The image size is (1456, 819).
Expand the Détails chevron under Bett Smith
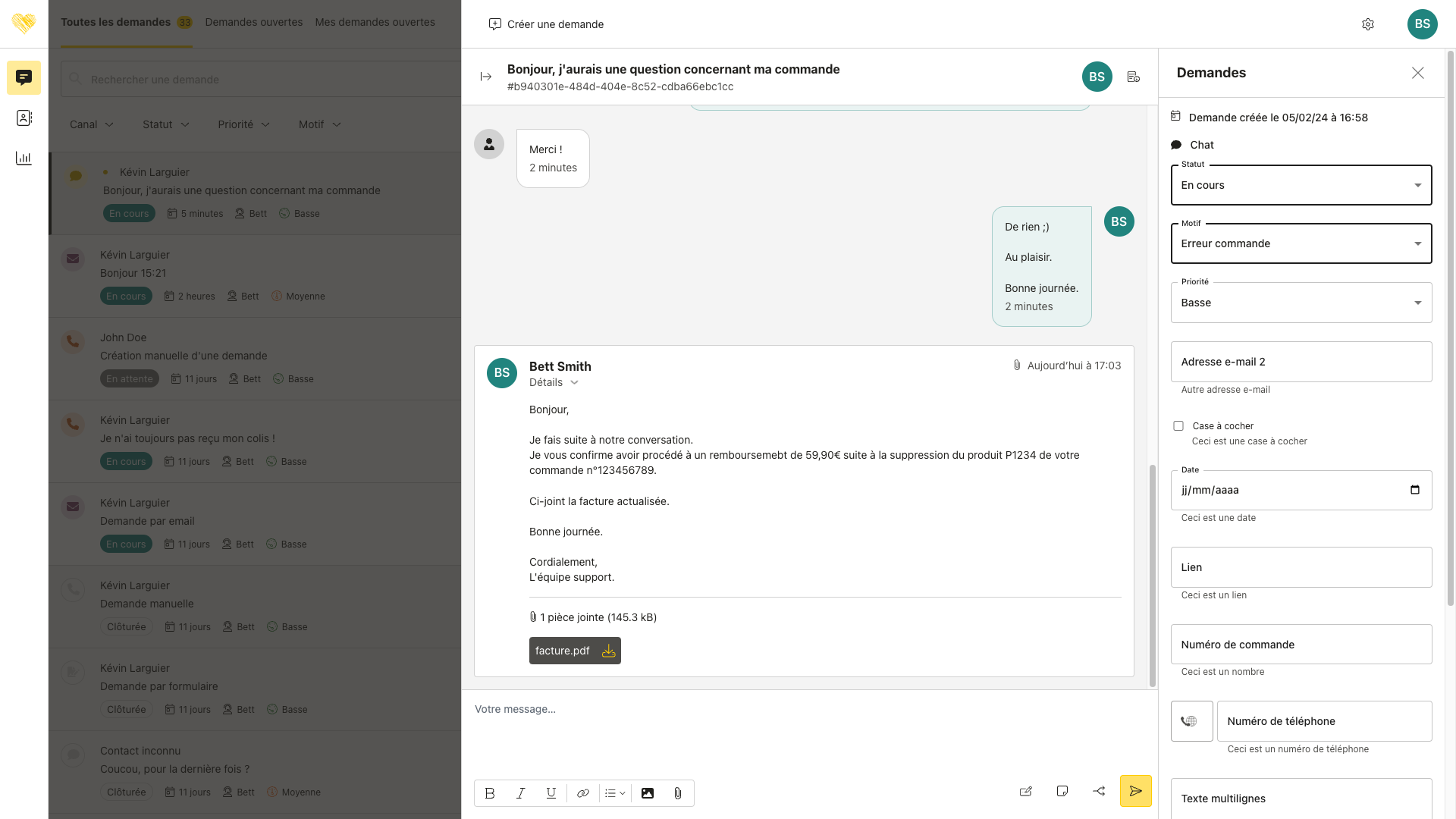pos(574,383)
